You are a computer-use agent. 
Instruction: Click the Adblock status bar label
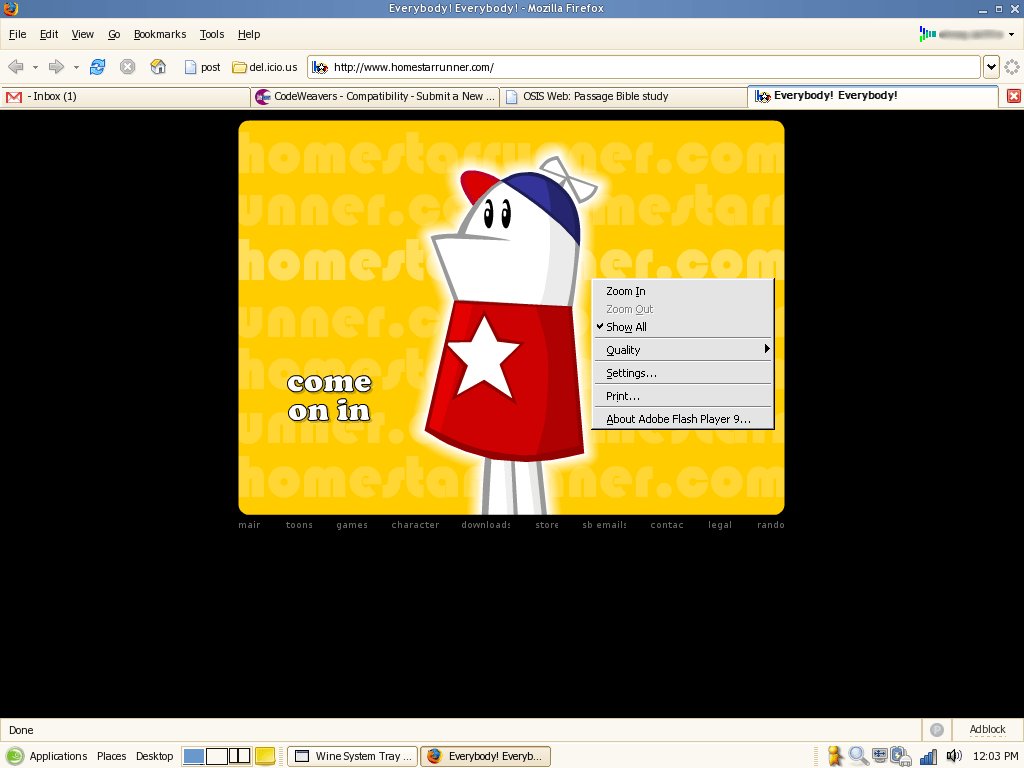987,729
